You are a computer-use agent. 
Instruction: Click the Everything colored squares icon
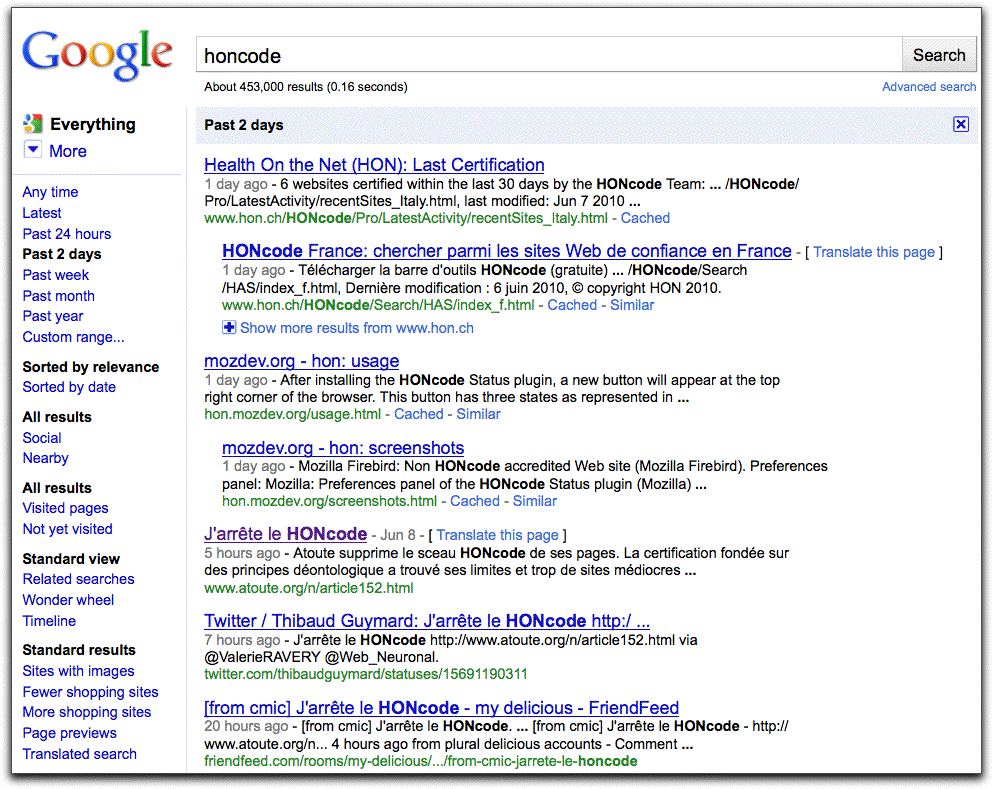[33, 124]
